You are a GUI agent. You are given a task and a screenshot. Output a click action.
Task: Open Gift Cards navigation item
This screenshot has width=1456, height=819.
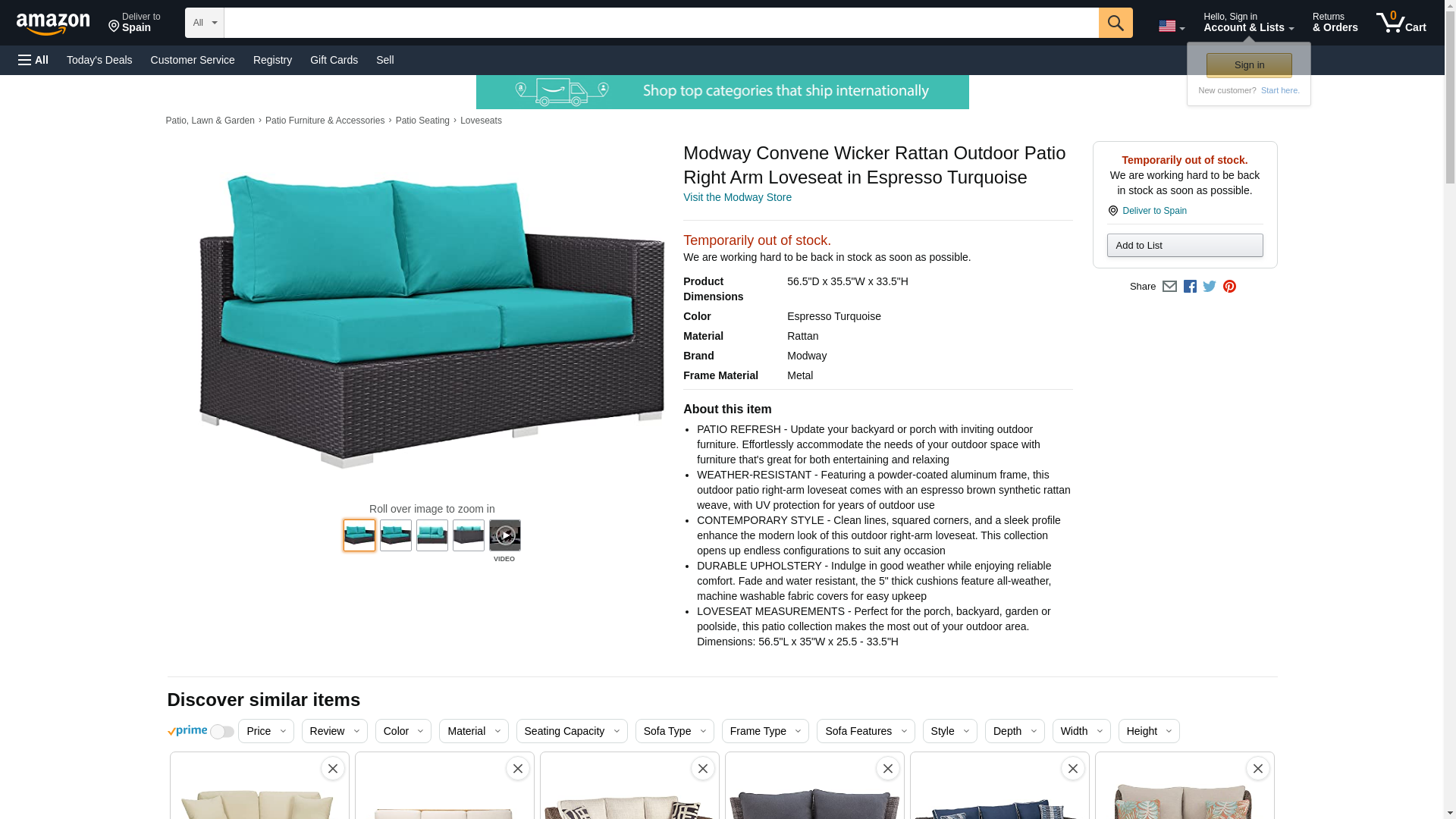pyautogui.click(x=334, y=60)
